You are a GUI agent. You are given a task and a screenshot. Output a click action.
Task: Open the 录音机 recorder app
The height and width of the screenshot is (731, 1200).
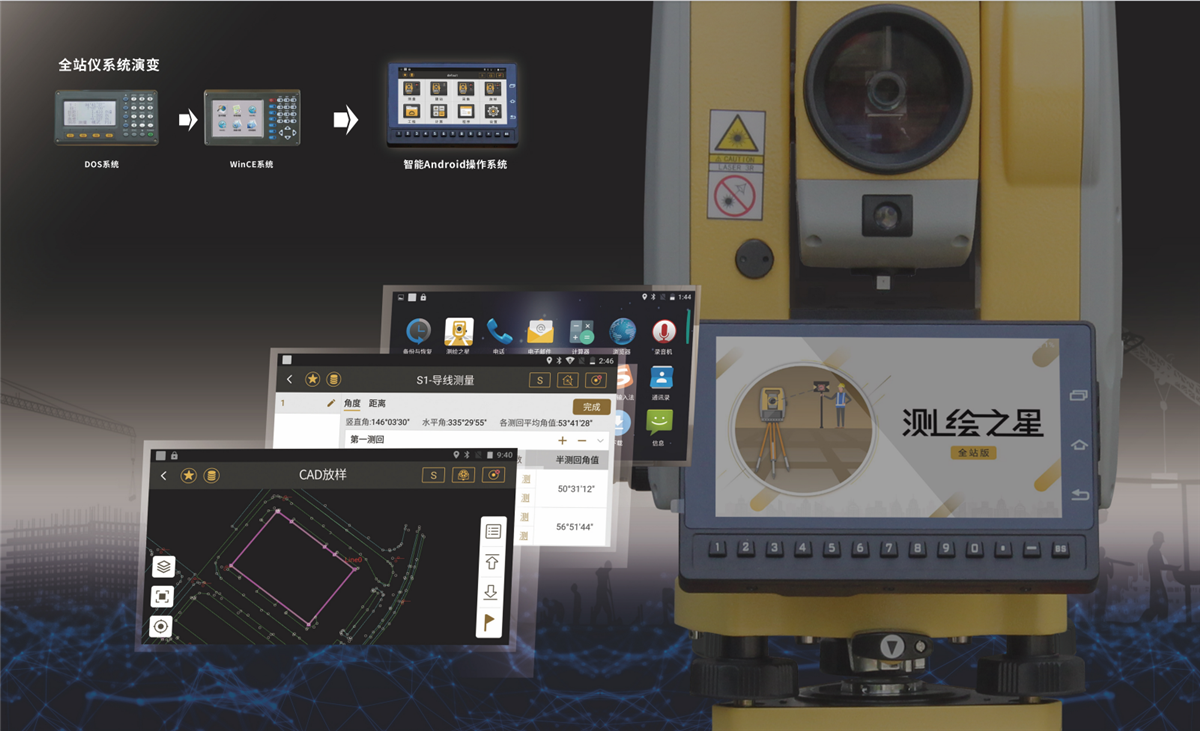coord(663,331)
